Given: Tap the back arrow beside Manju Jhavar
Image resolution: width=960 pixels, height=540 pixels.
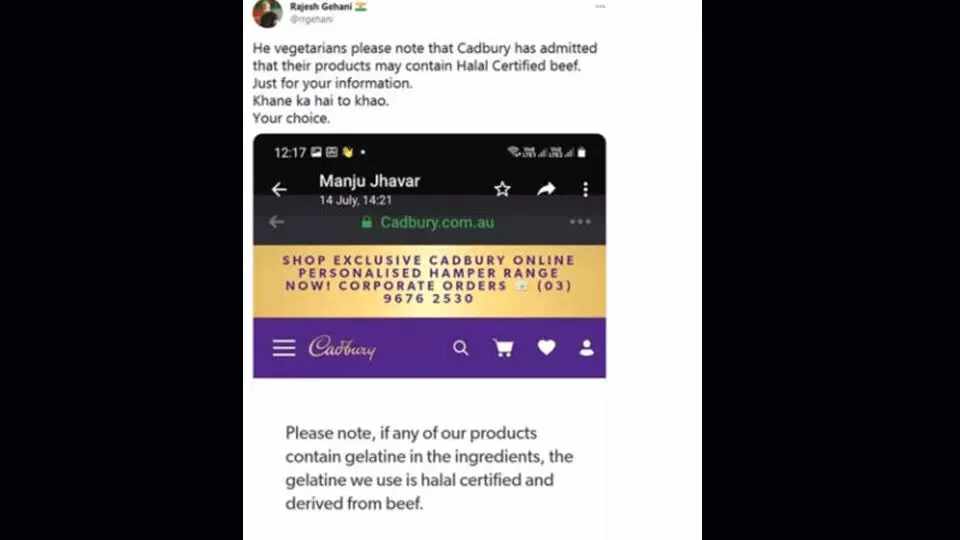Looking at the screenshot, I should point(279,189).
